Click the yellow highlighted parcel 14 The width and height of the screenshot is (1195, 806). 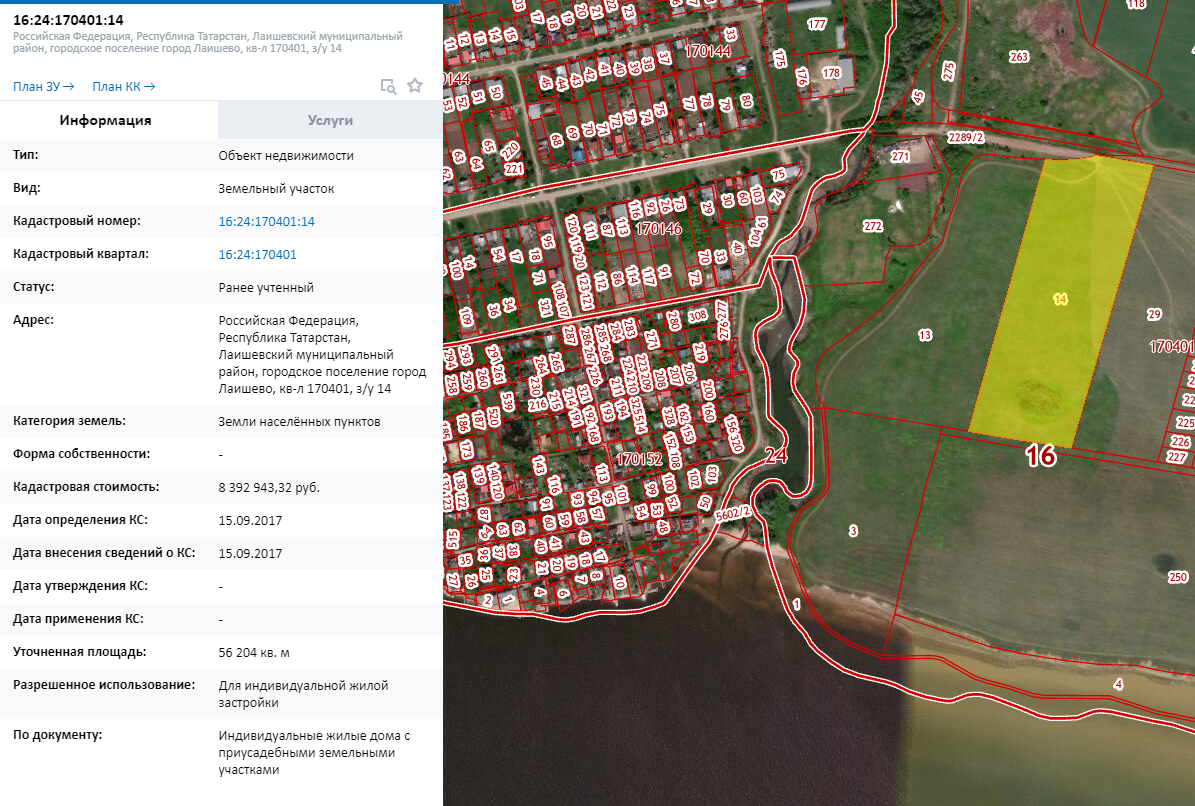(1060, 299)
